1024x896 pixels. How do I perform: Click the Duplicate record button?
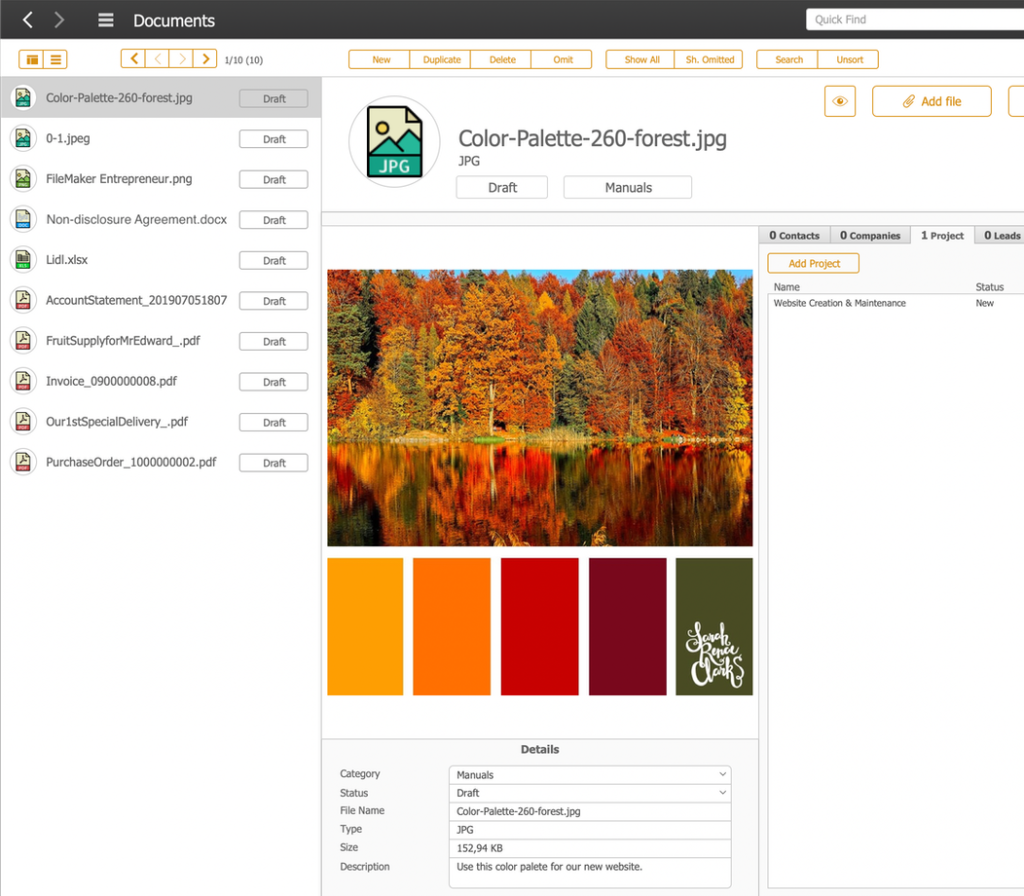(441, 59)
